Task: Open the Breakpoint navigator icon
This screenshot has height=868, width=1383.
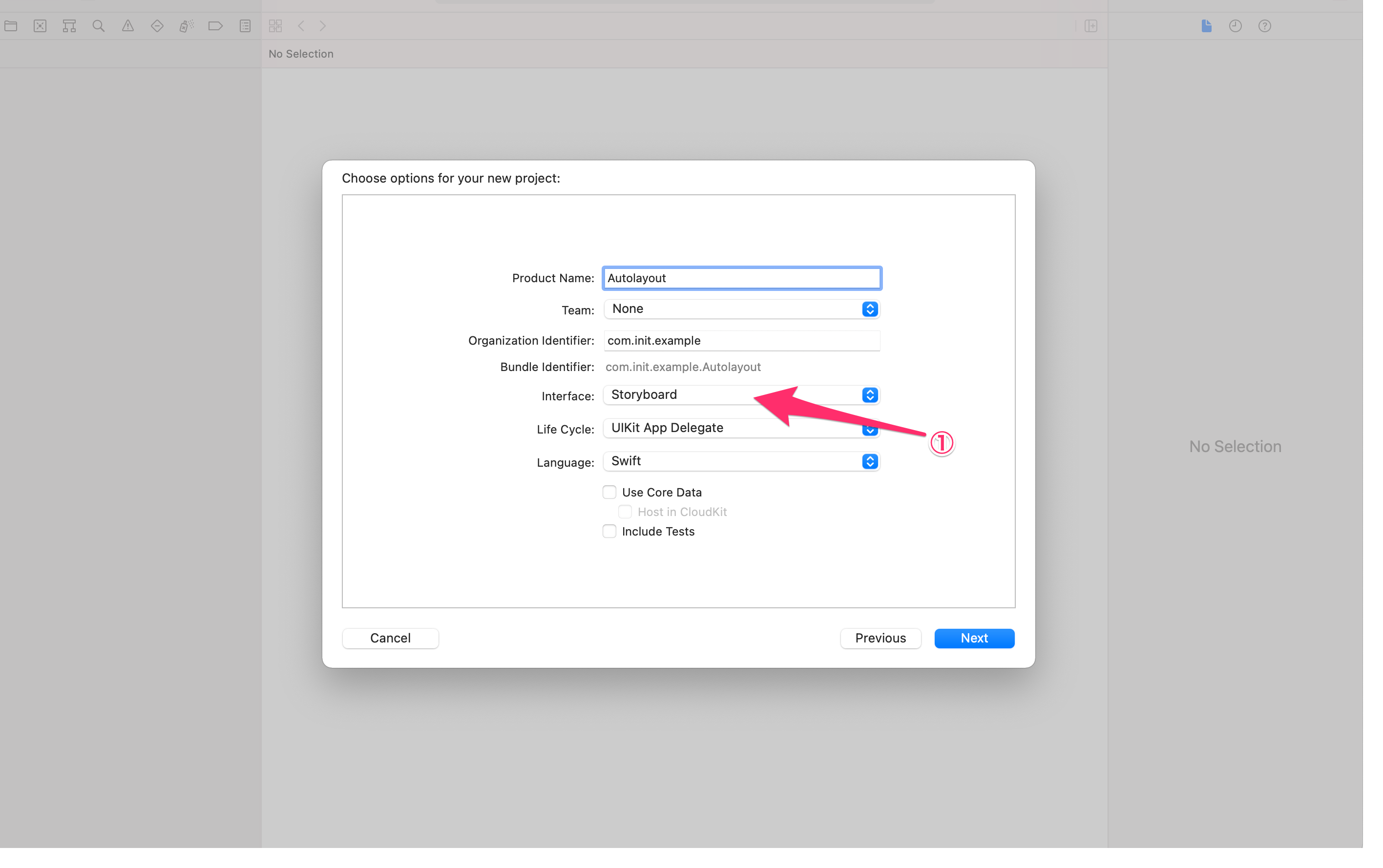Action: coord(216,26)
